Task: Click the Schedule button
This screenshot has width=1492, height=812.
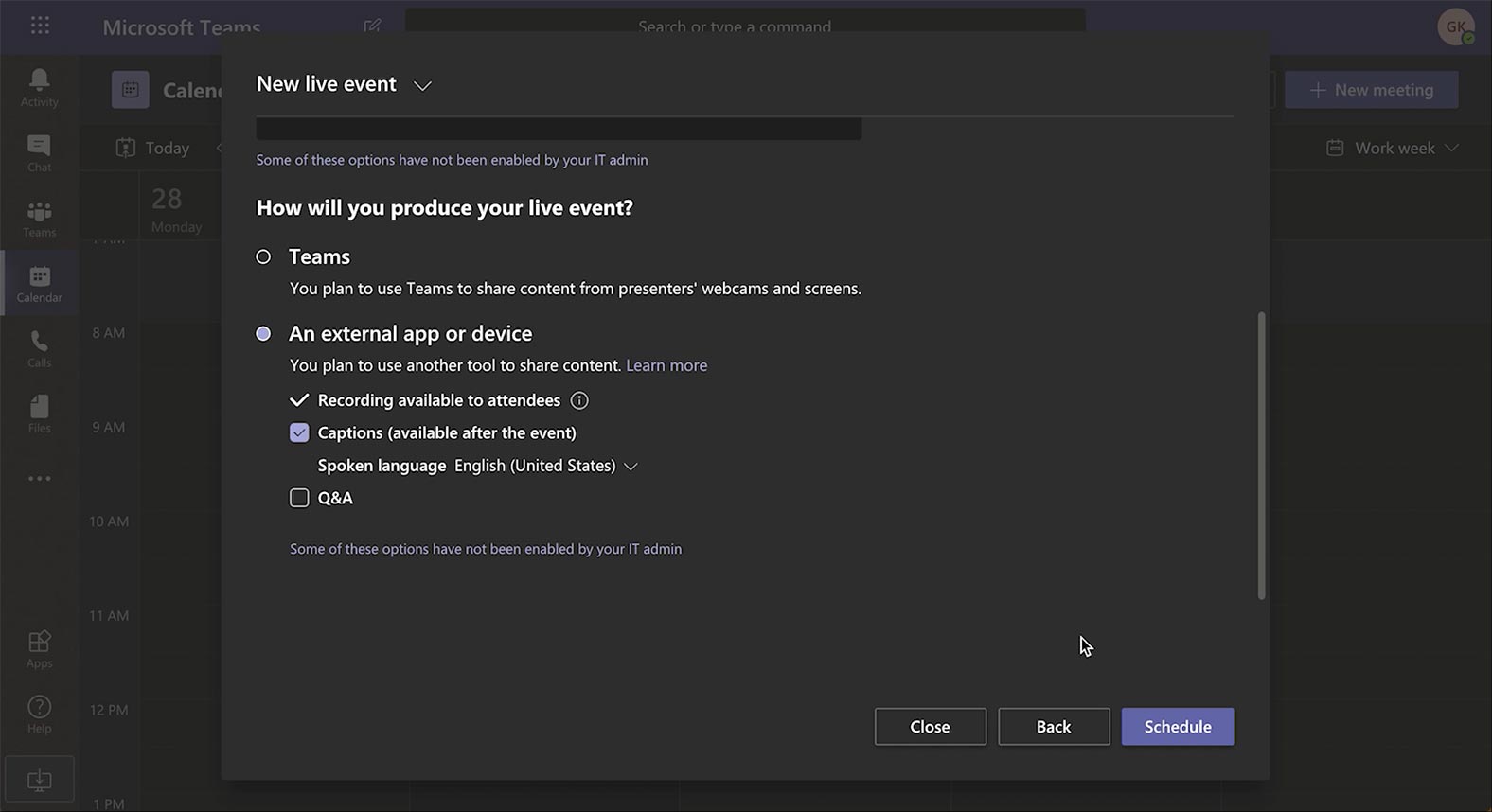Action: click(x=1178, y=727)
